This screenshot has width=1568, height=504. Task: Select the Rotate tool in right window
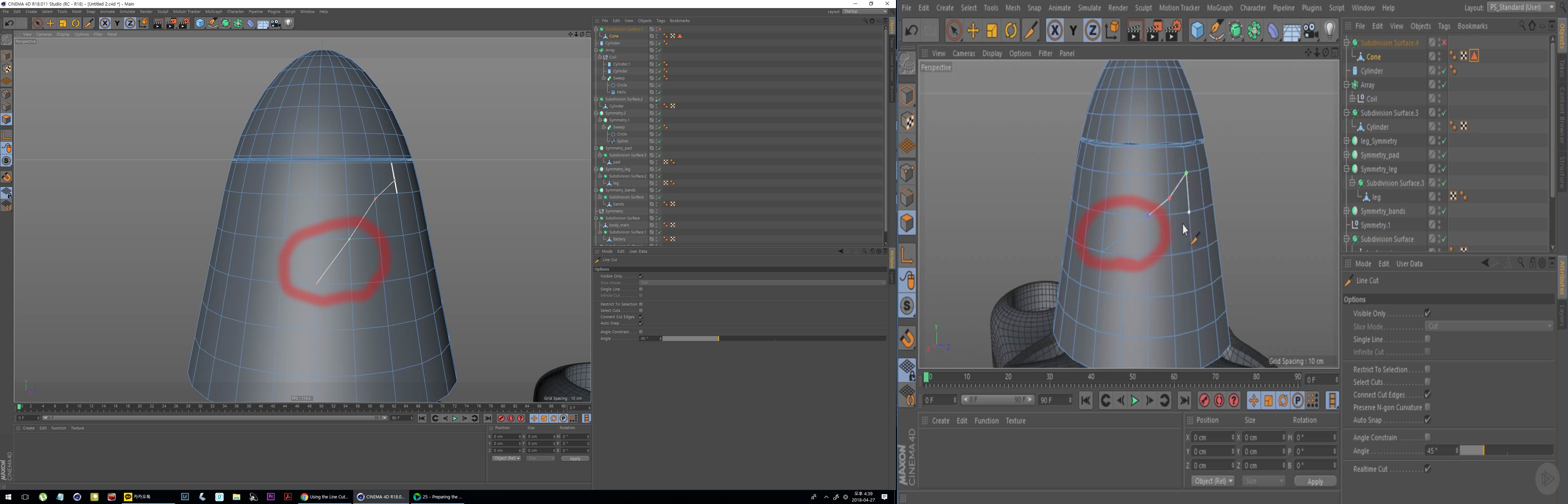1011,30
